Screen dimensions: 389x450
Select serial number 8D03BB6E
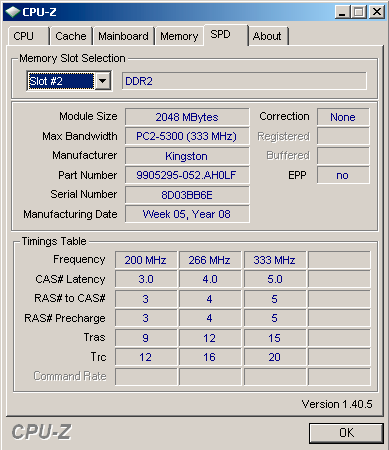pos(187,195)
